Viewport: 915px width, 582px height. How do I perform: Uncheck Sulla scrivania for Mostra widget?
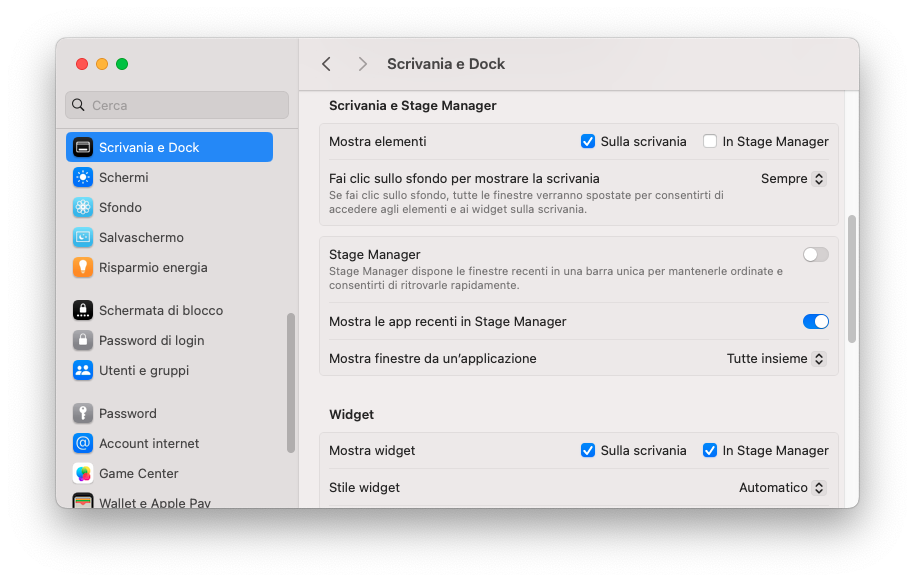coord(588,451)
